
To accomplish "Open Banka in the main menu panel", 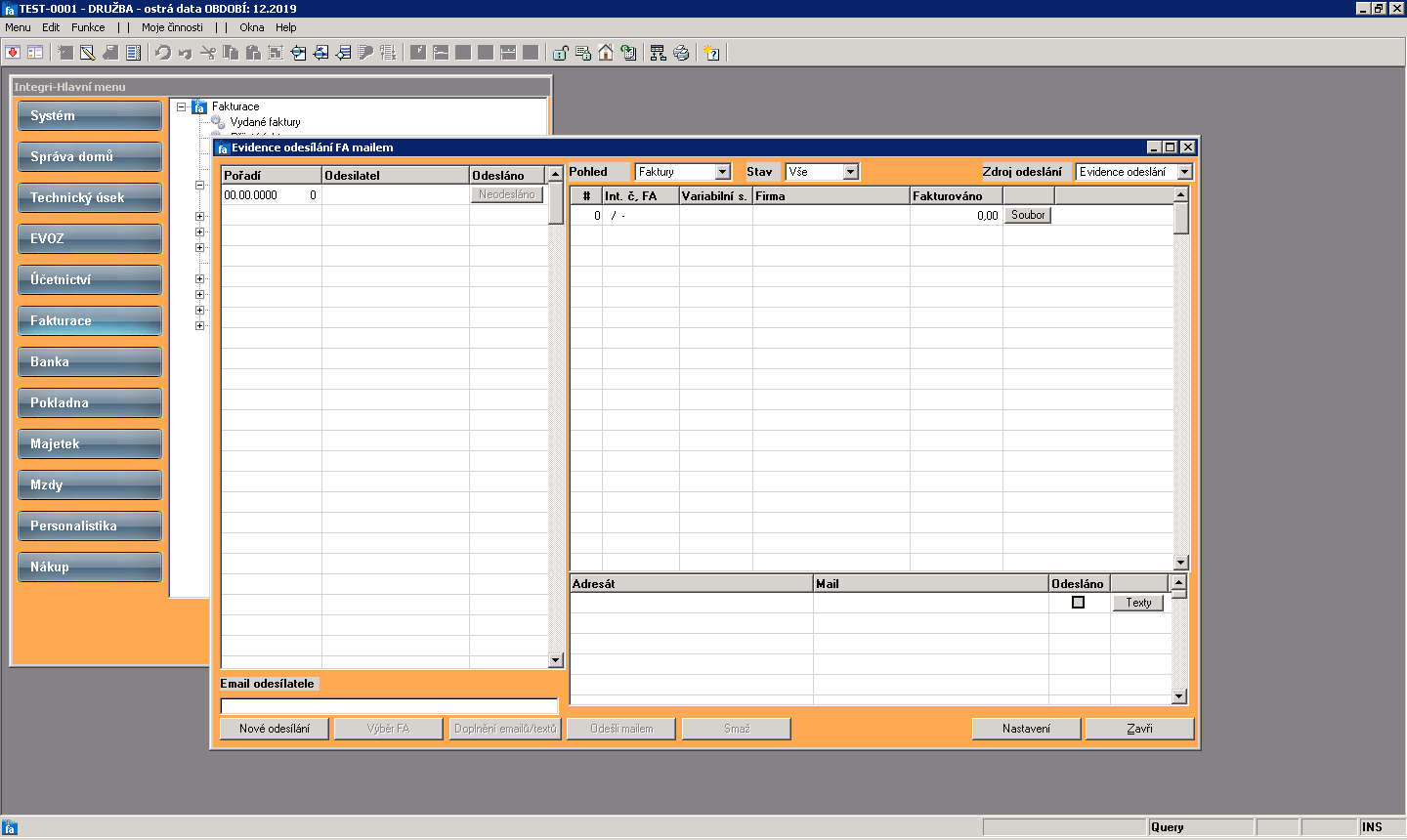I will pyautogui.click(x=90, y=362).
